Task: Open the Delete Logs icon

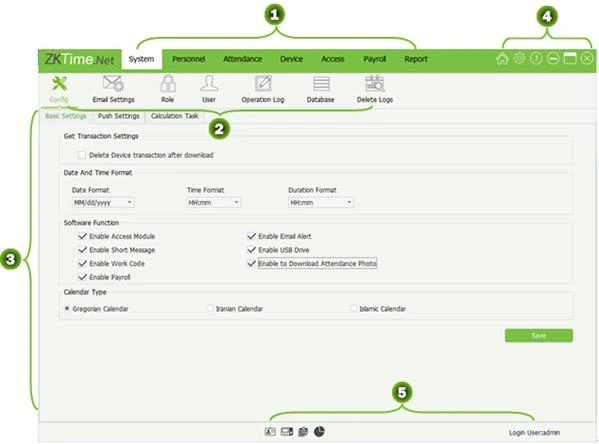Action: pos(374,84)
